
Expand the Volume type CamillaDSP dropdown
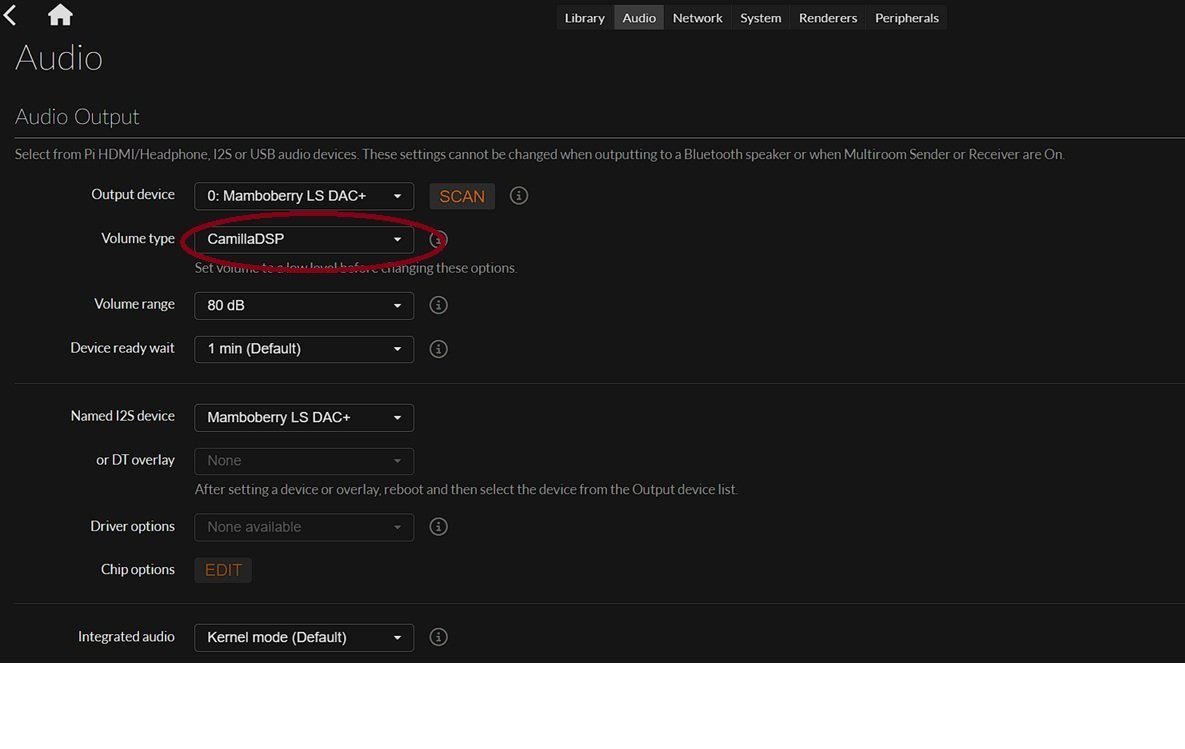(x=304, y=240)
